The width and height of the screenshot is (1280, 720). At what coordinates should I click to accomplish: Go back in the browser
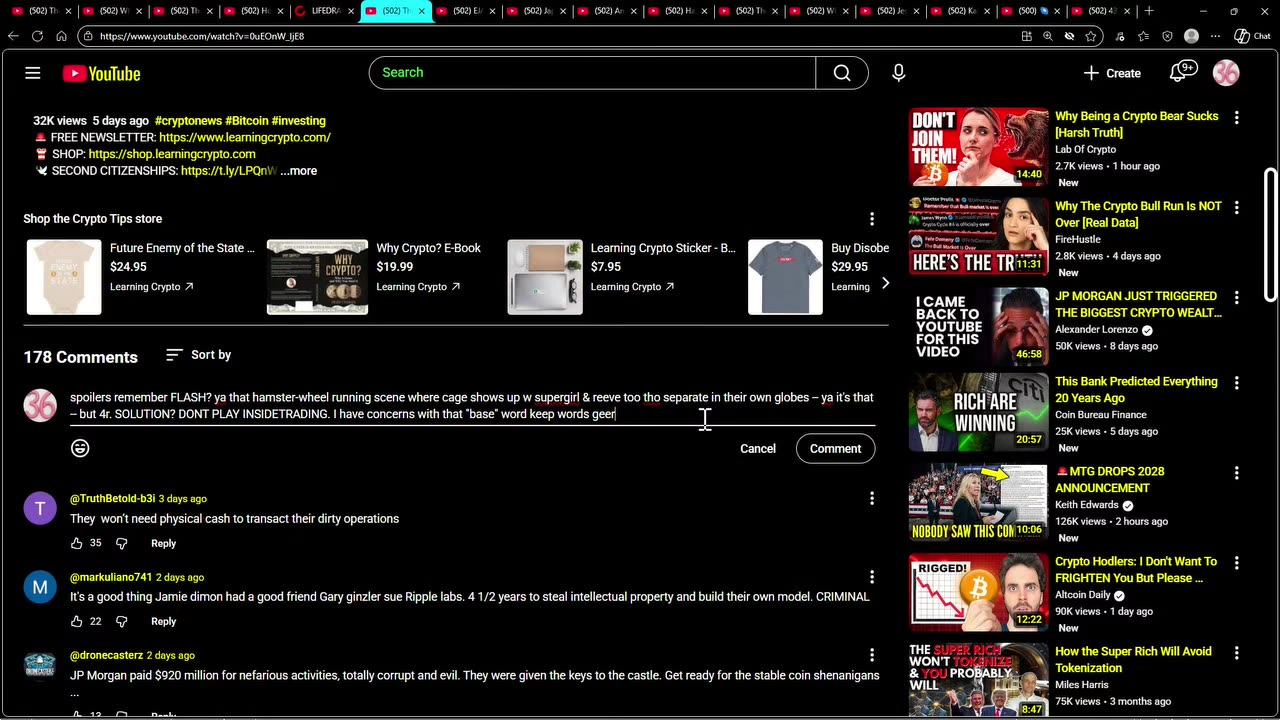coord(13,36)
